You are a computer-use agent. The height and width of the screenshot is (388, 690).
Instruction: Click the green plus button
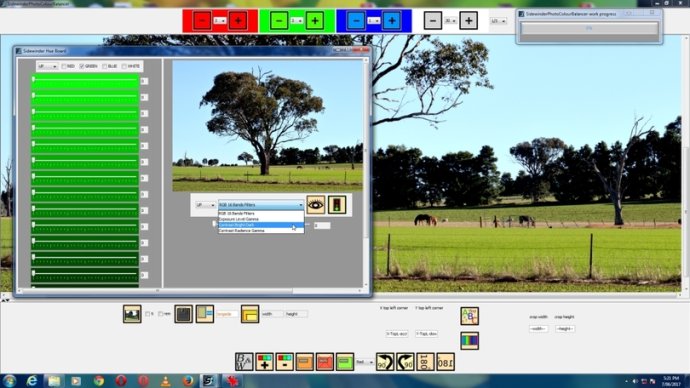[x=315, y=21]
